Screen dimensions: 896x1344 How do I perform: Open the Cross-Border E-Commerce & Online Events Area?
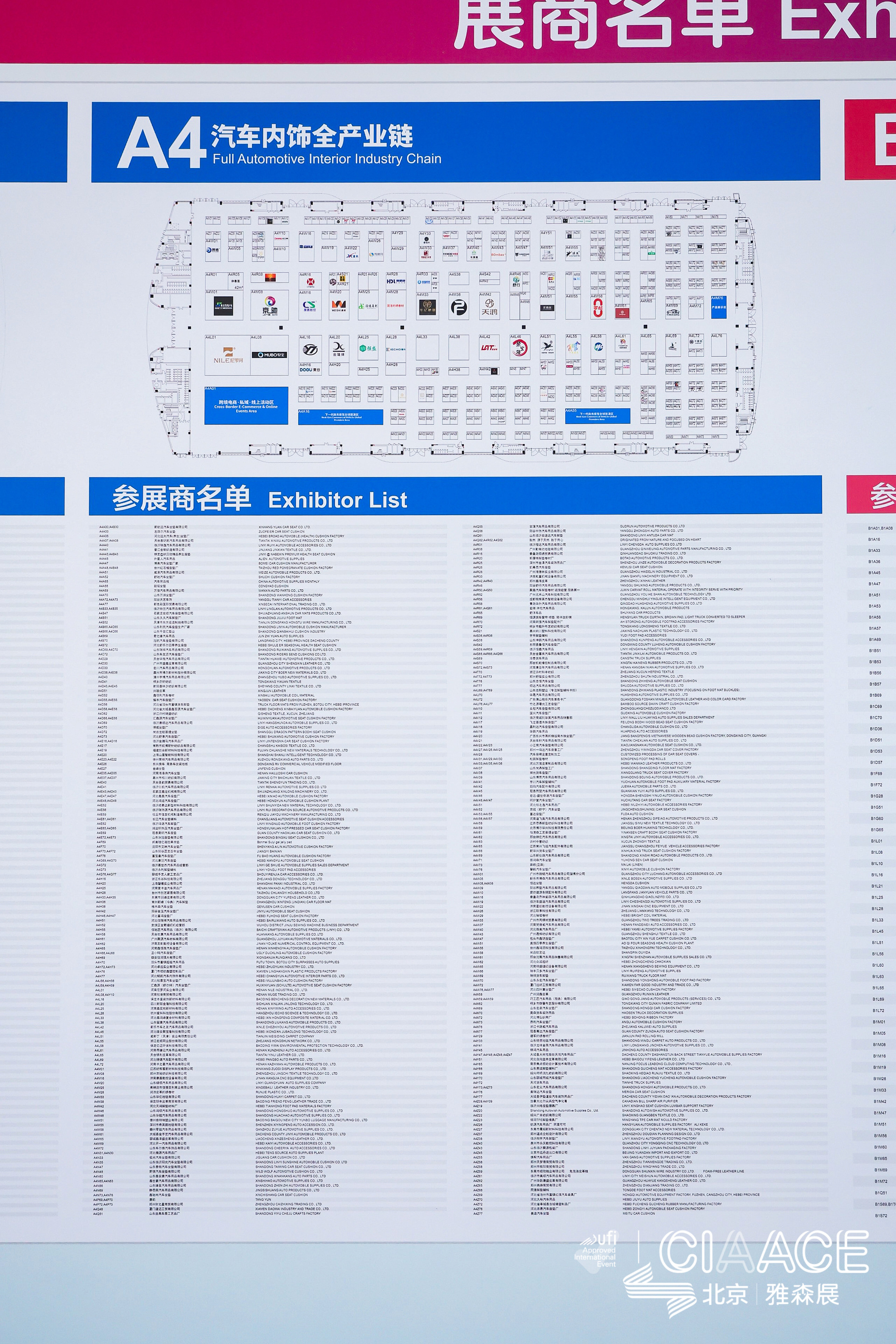coord(246,406)
